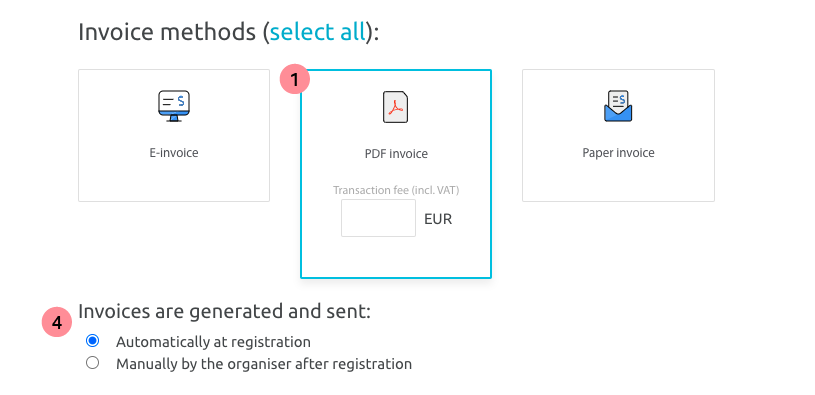Click "Invoices are generated and sent" heading
This screenshot has height=395, width=815.
[x=225, y=311]
